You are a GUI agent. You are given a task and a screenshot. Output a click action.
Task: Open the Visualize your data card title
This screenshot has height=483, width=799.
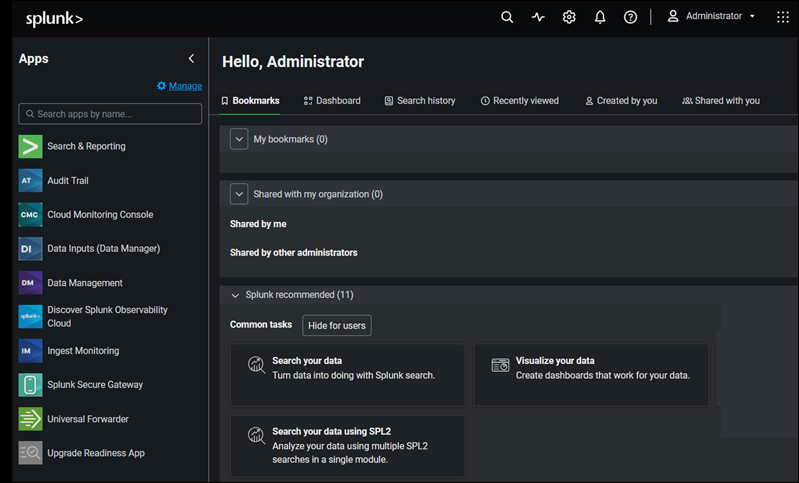tap(555, 361)
